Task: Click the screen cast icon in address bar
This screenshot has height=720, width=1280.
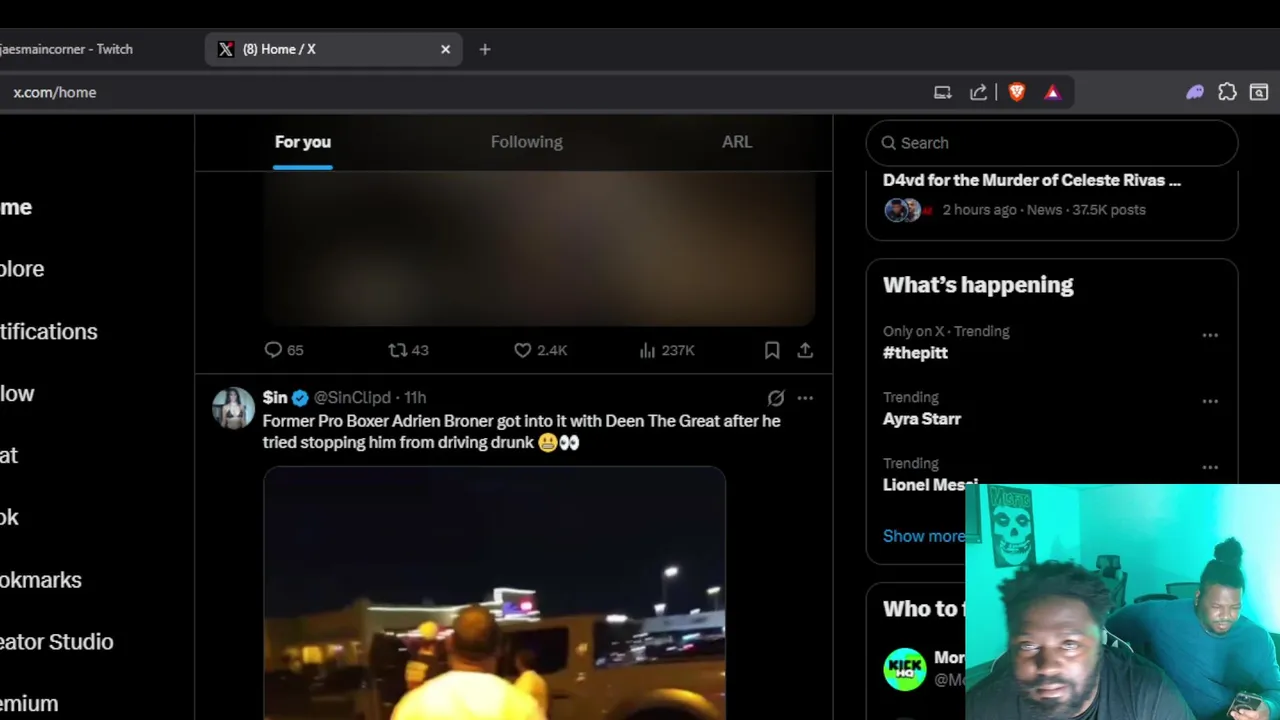Action: 942,92
